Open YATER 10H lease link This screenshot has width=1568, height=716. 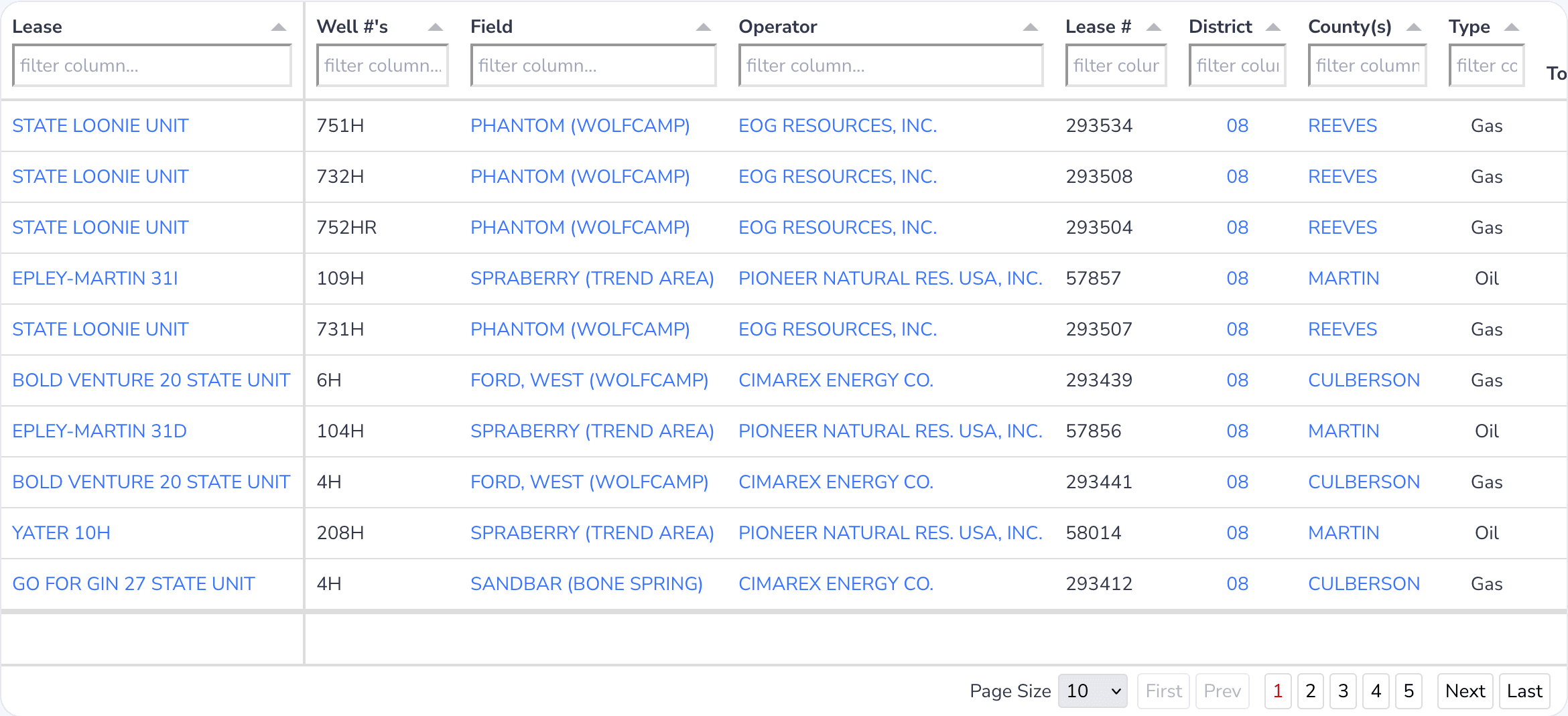pyautogui.click(x=62, y=532)
